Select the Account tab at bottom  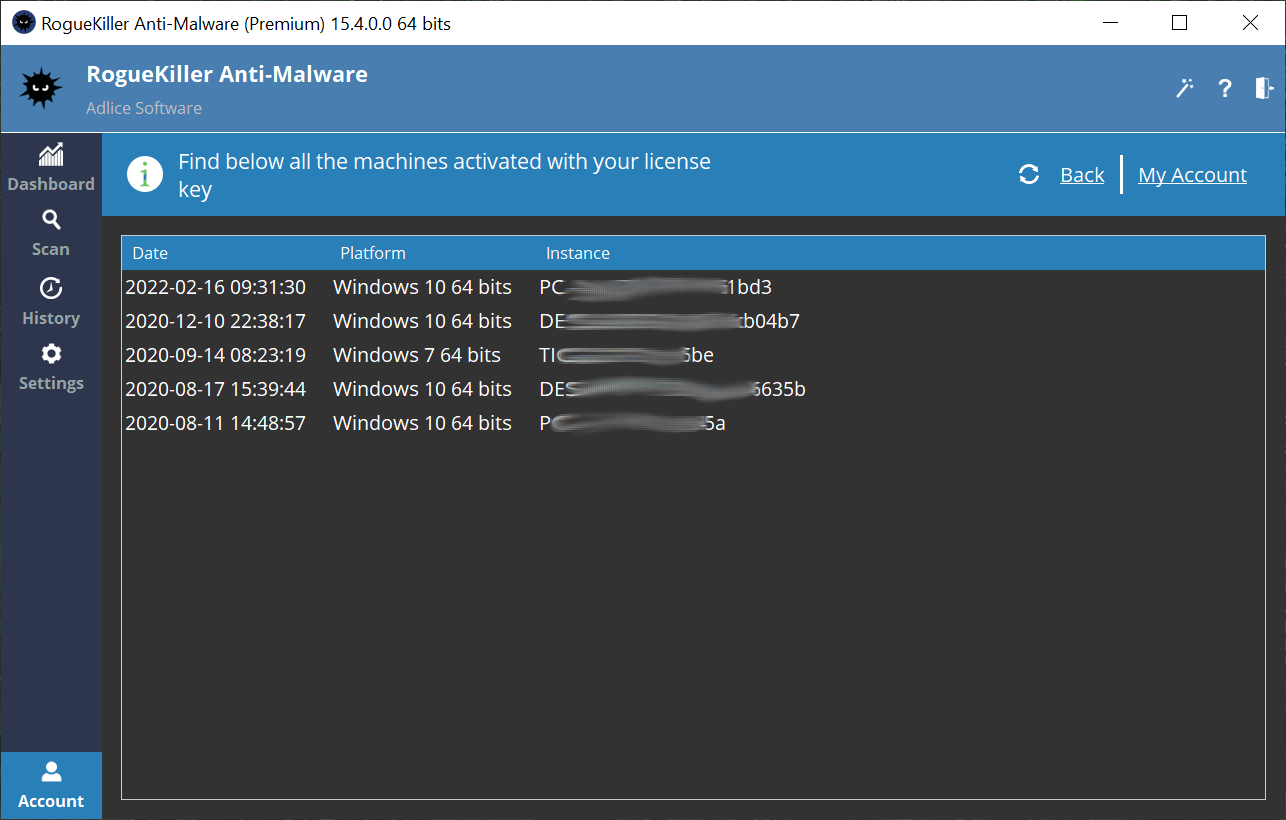tap(51, 785)
